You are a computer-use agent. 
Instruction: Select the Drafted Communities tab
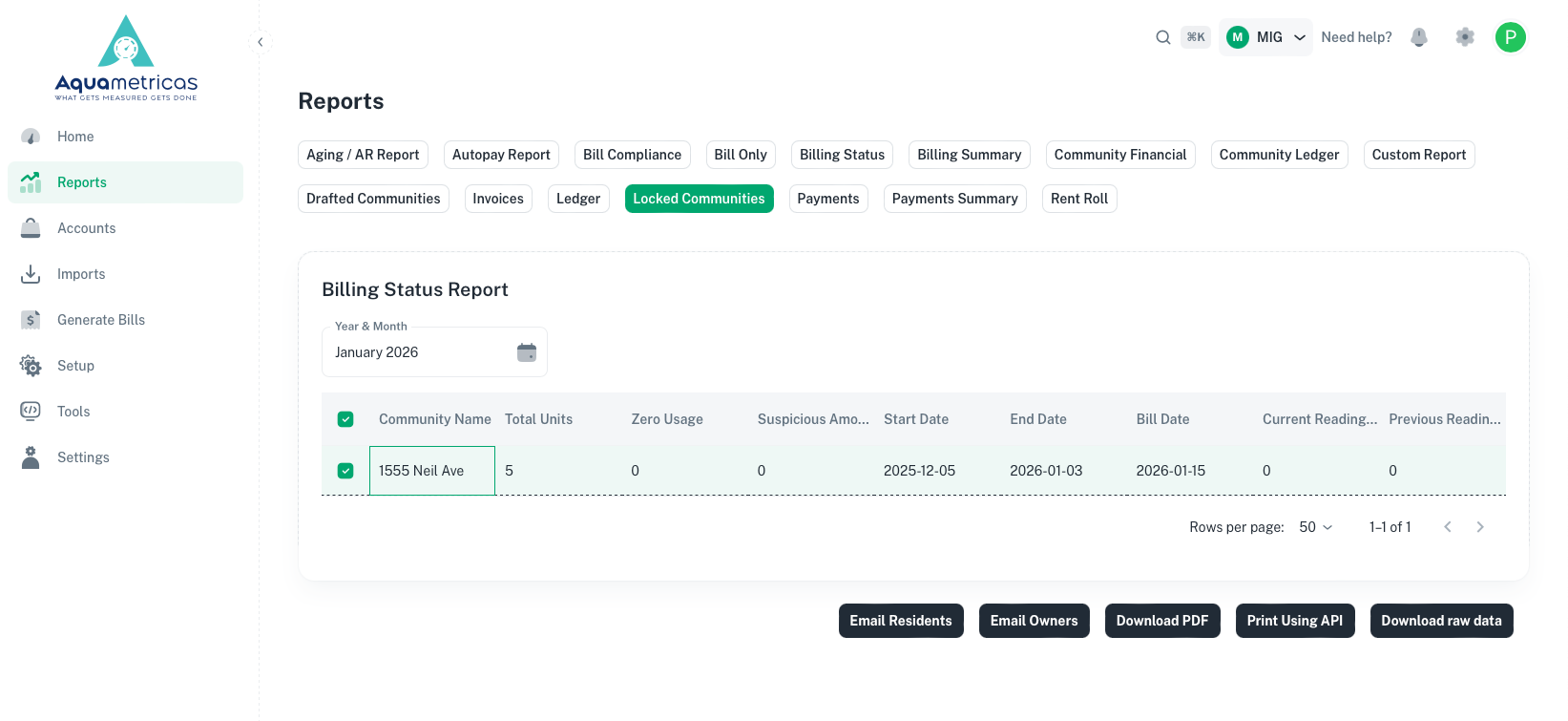coord(373,199)
